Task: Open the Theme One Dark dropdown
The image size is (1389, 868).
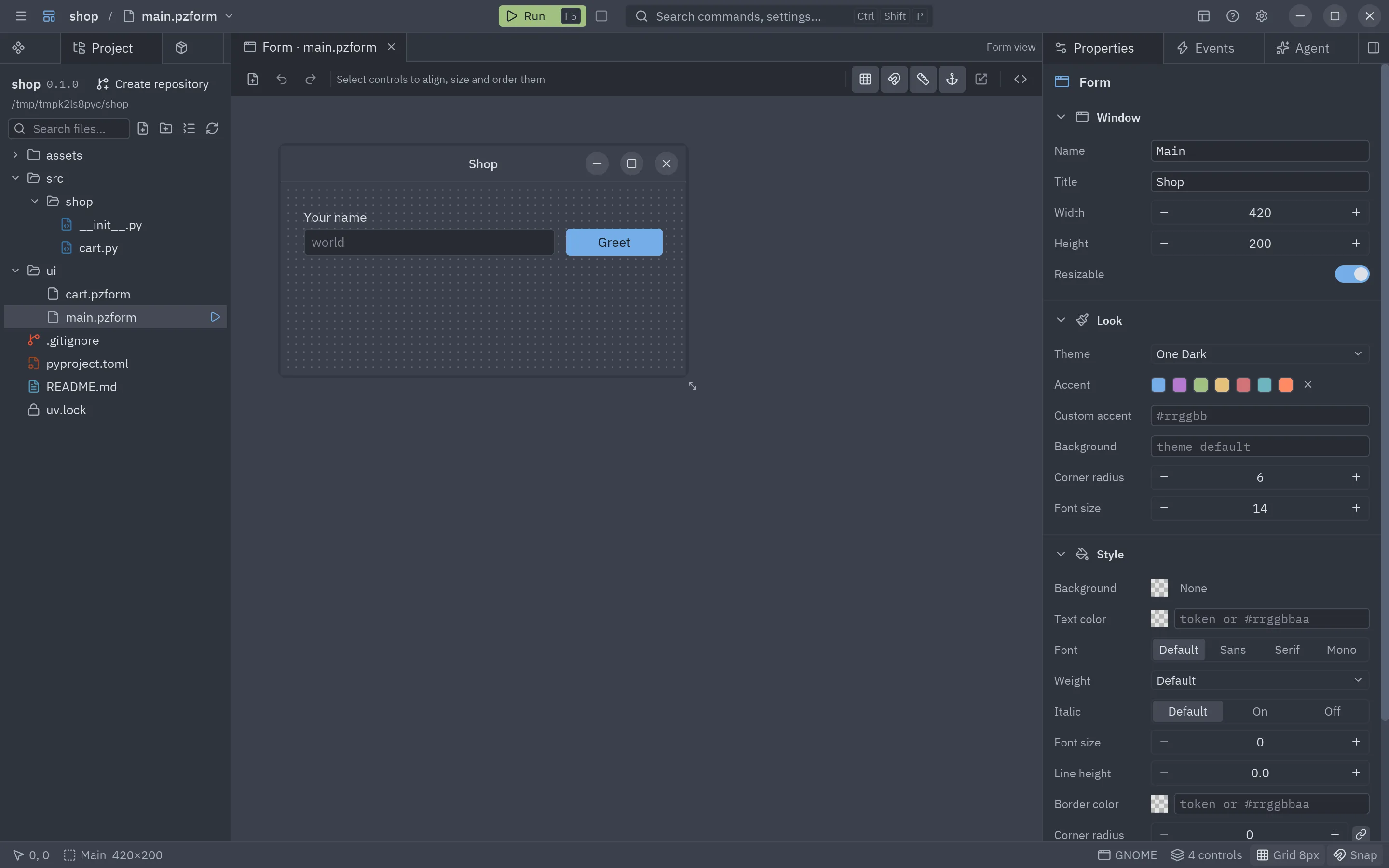Action: point(1260,353)
